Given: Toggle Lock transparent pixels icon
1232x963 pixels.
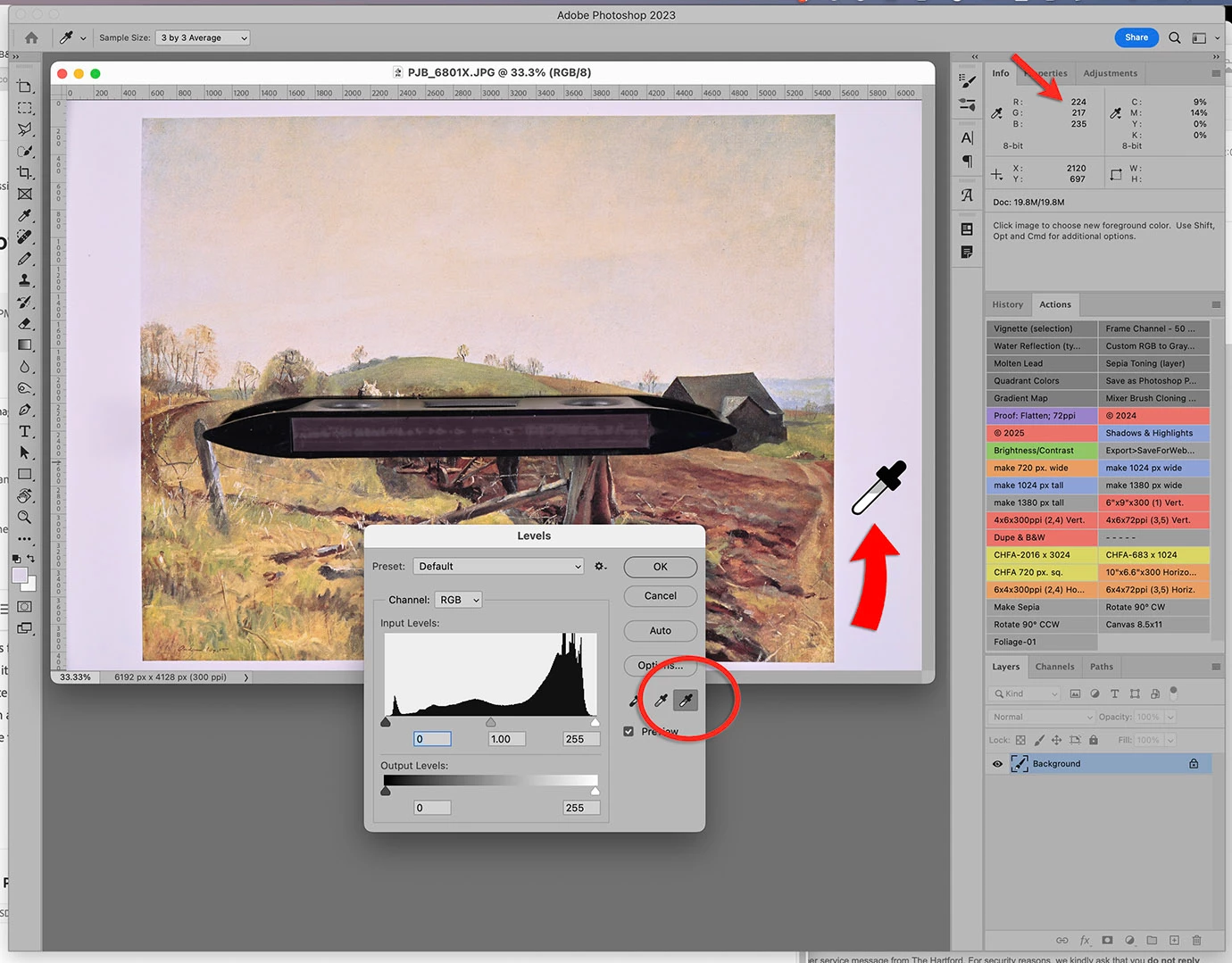Looking at the screenshot, I should (x=1020, y=740).
